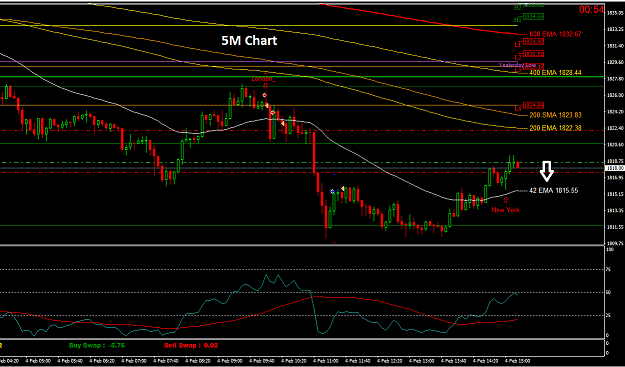
Task: Click the L2 pivot price box
Action: 534,54
